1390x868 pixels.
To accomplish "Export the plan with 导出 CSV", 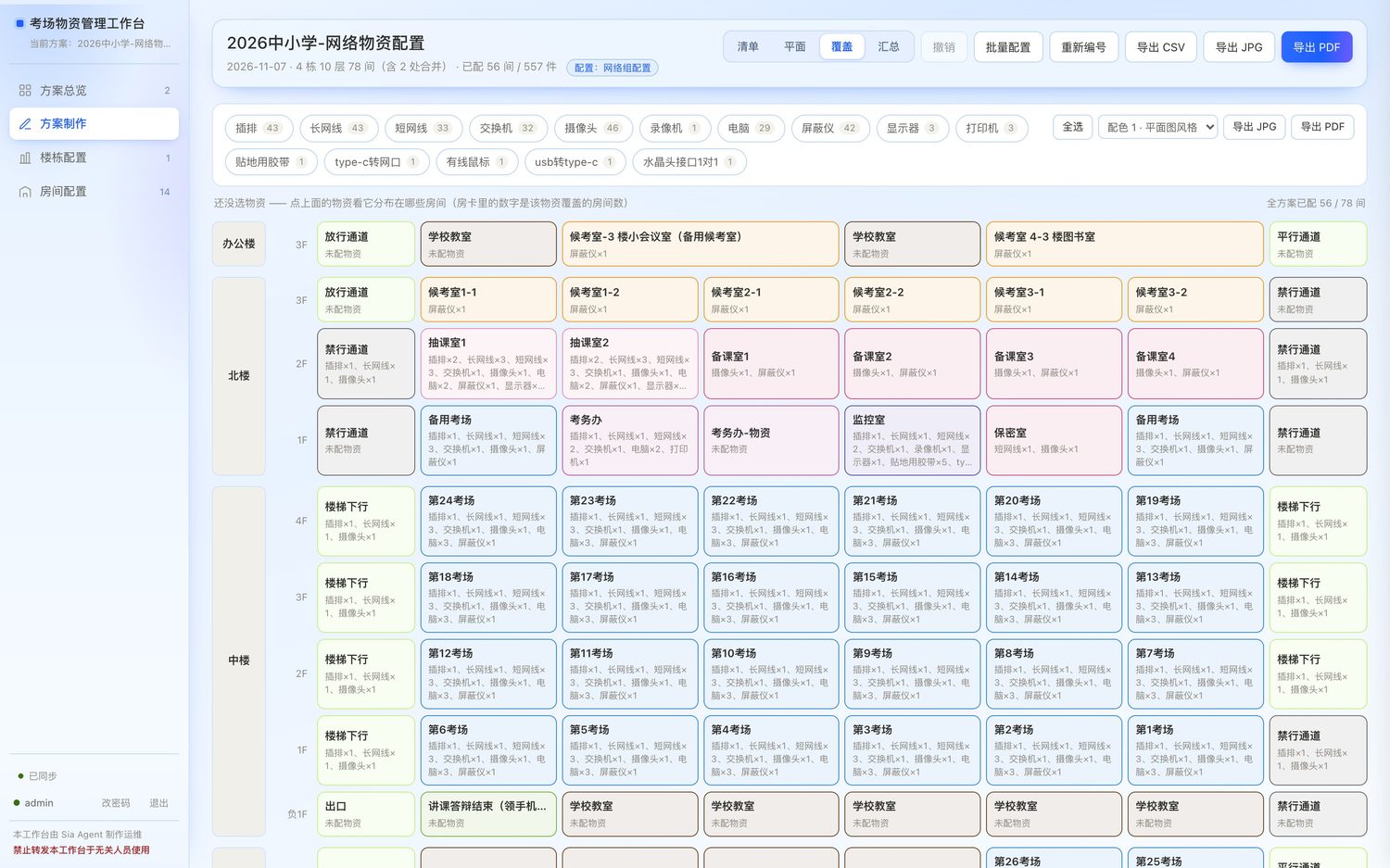I will coord(1161,47).
